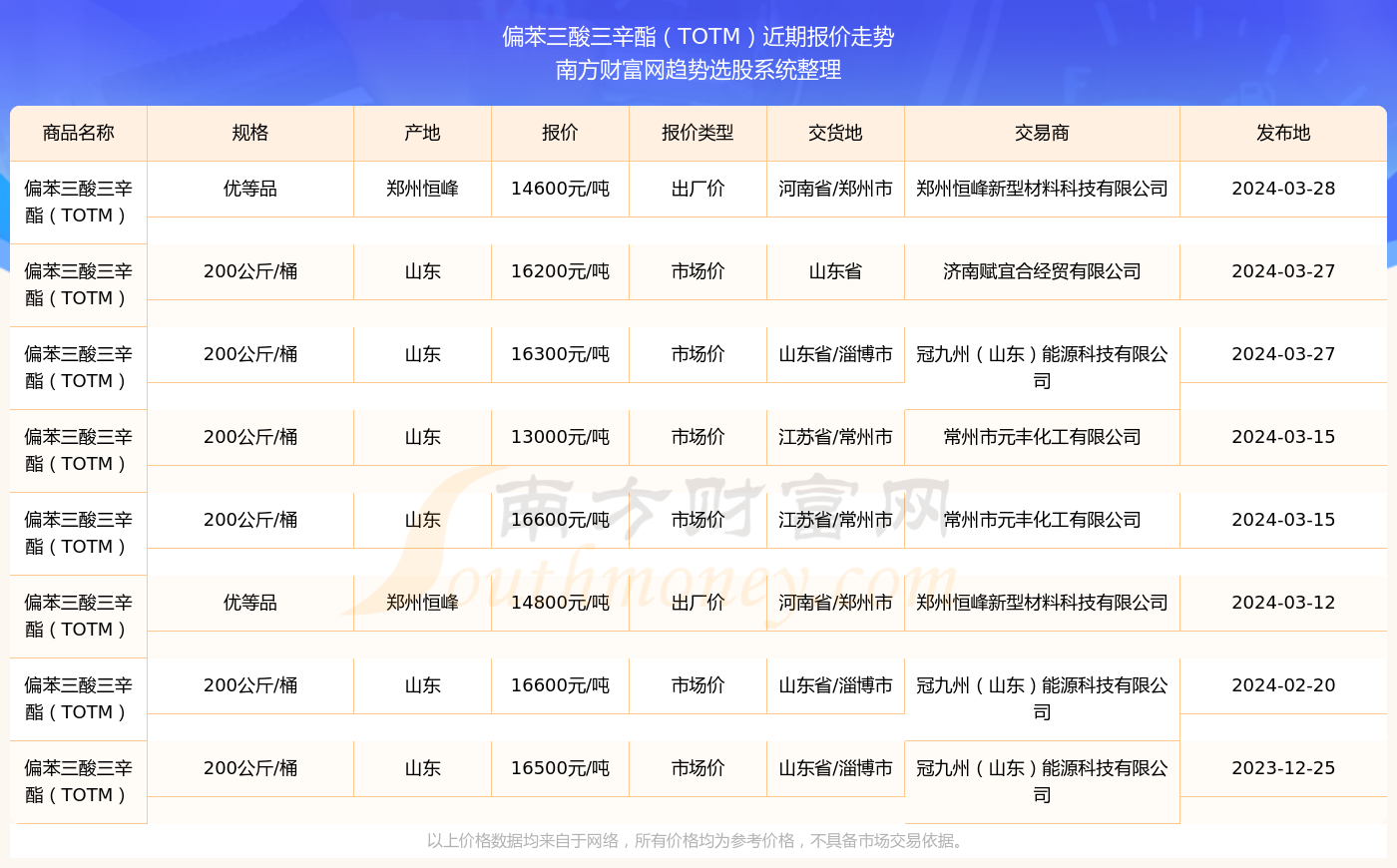Click the 报价类型 column header
Image resolution: width=1397 pixels, height=868 pixels.
(698, 134)
